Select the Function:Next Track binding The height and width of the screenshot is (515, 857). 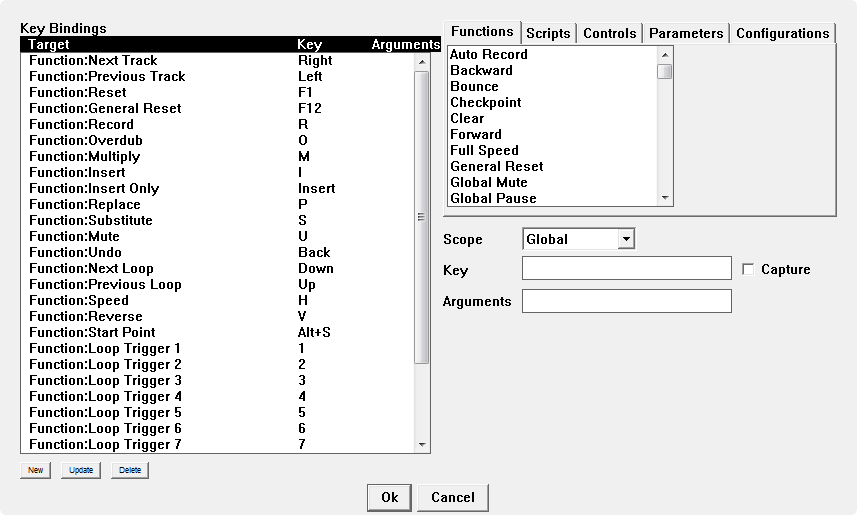pyautogui.click(x=218, y=60)
